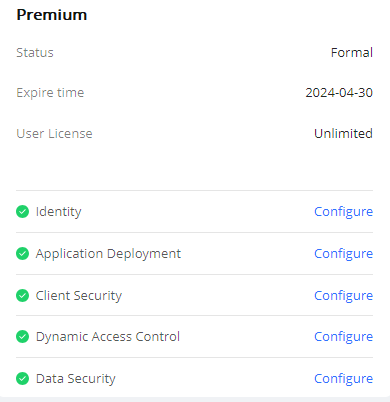Select the Client Security label text
This screenshot has width=390, height=402.
coord(79,296)
